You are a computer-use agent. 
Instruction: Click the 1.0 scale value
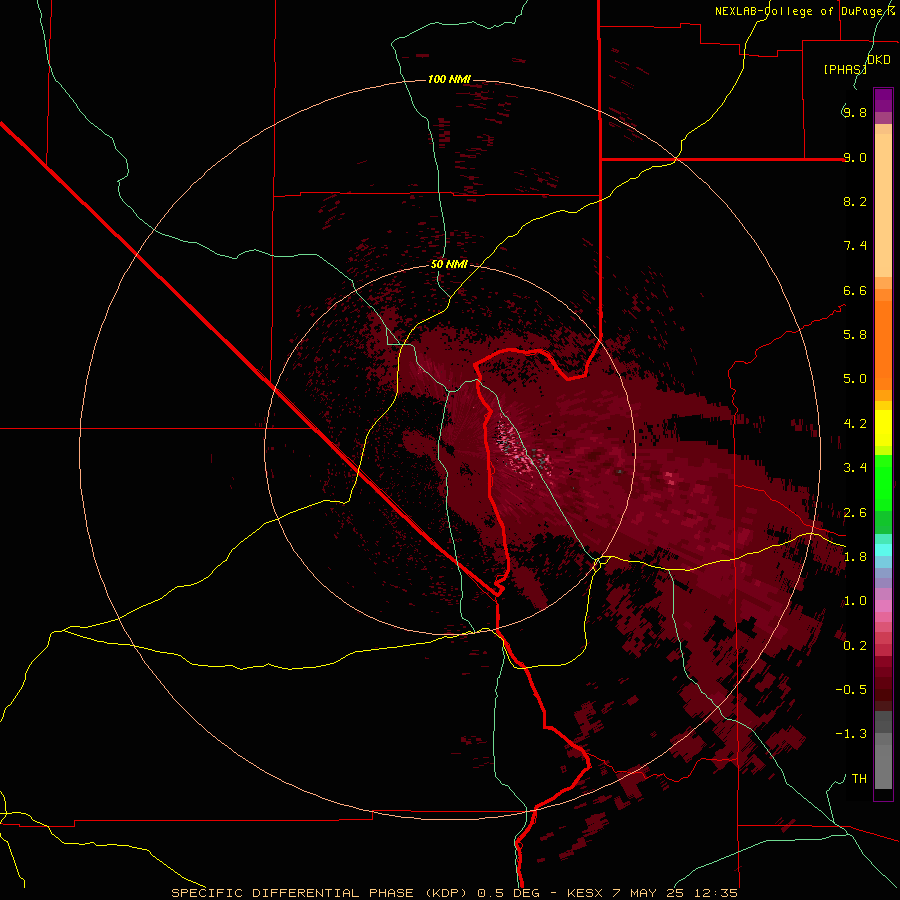[855, 601]
